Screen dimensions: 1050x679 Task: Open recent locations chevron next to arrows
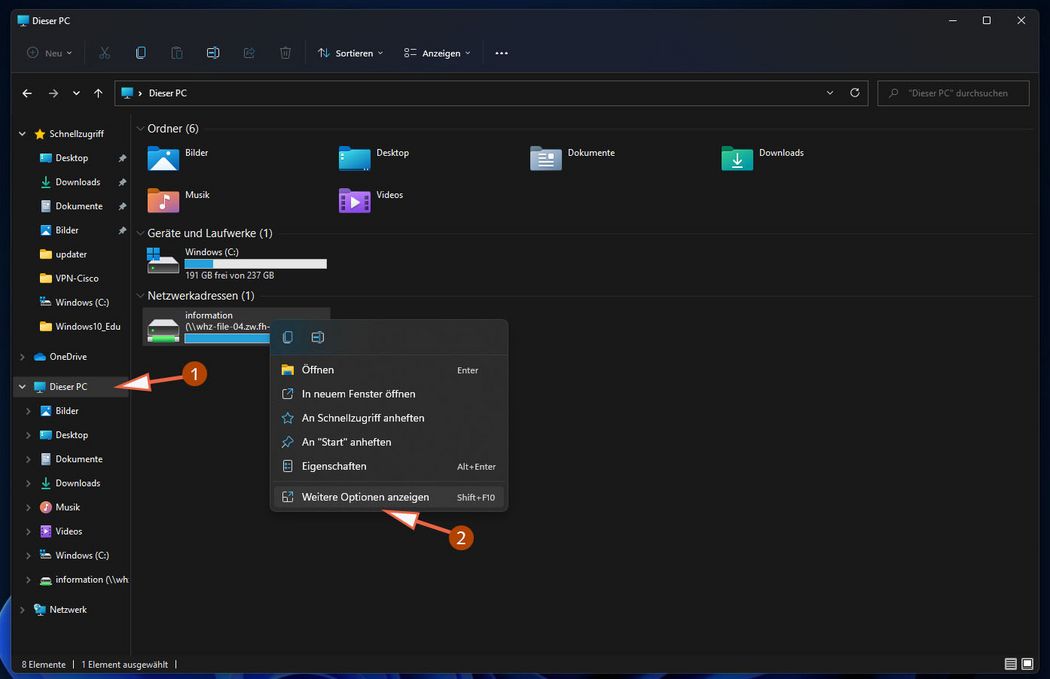(x=76, y=93)
